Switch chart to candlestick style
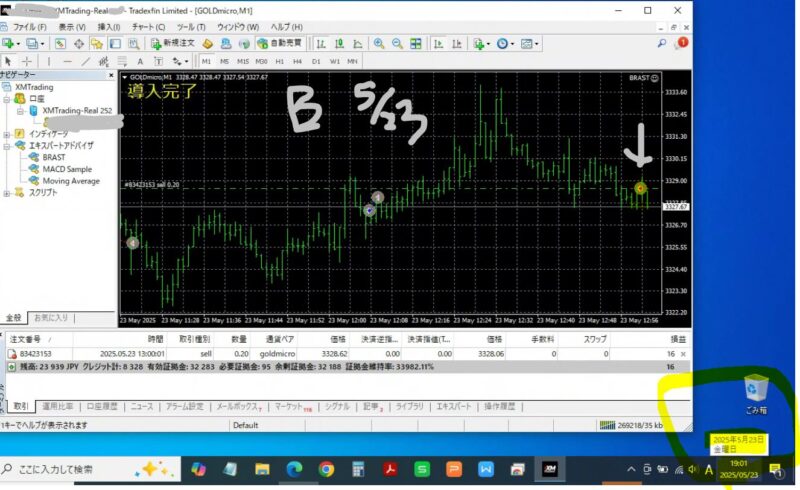The width and height of the screenshot is (800, 490). 339,44
